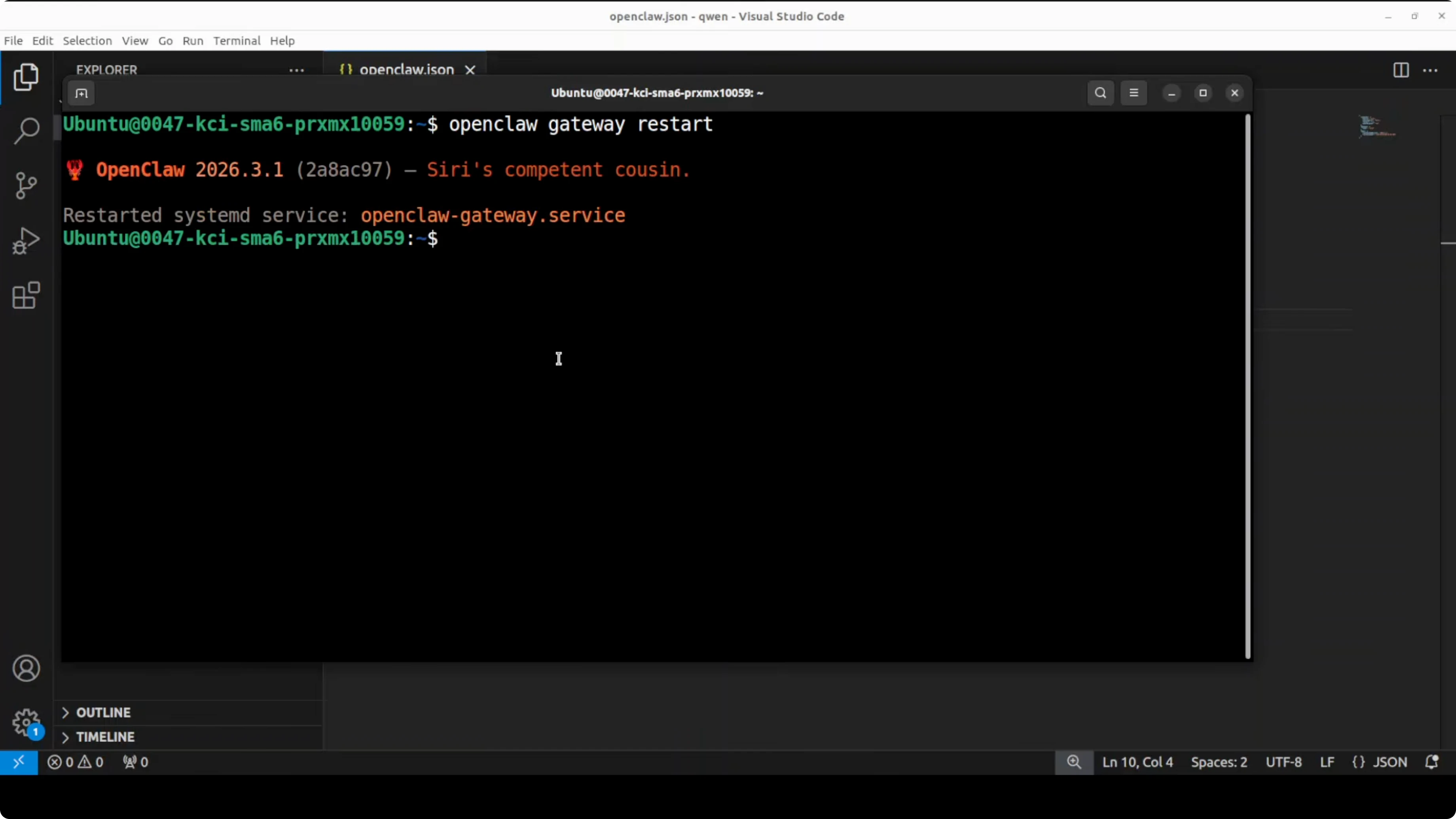1456x819 pixels.
Task: Open terminal hamburger menu
Action: tap(1133, 93)
